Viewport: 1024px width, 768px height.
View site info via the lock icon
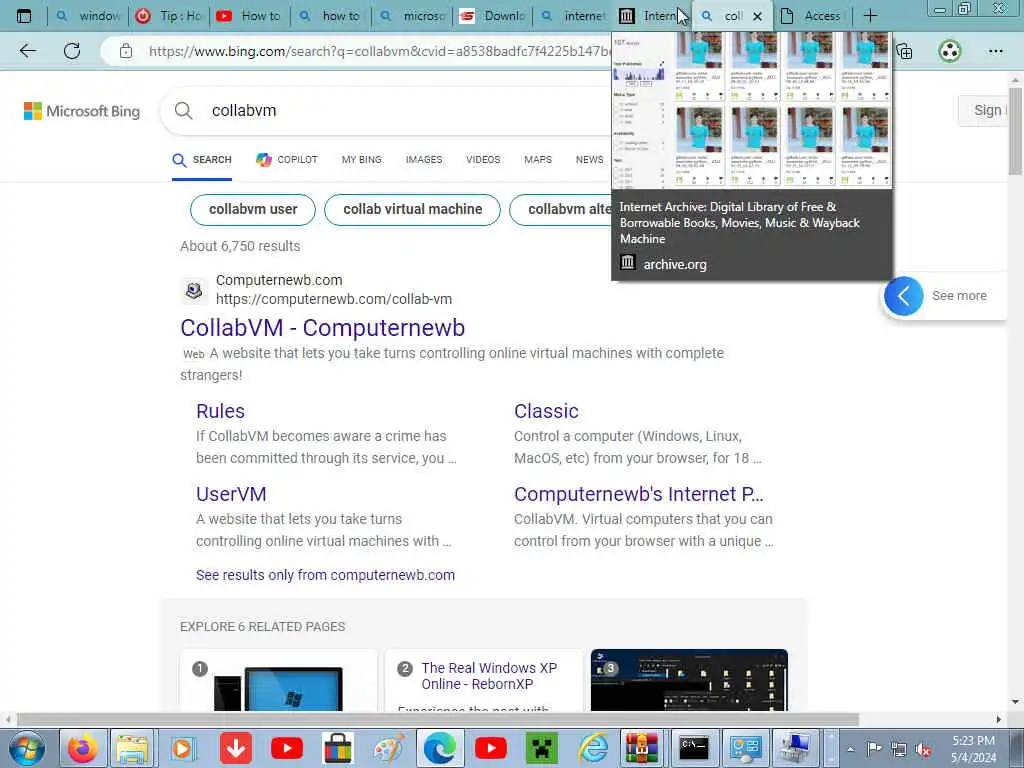[126, 51]
